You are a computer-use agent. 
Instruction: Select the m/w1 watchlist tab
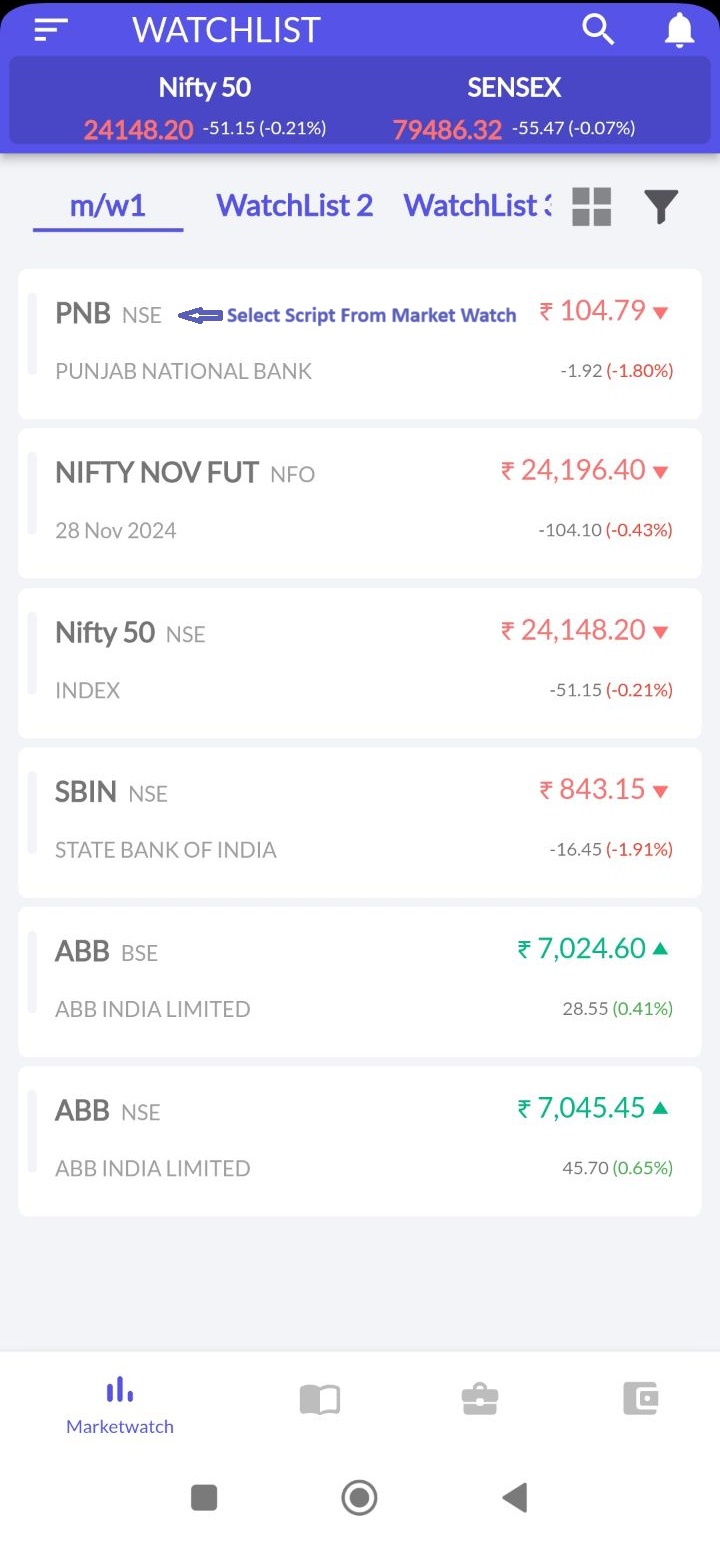coord(108,206)
